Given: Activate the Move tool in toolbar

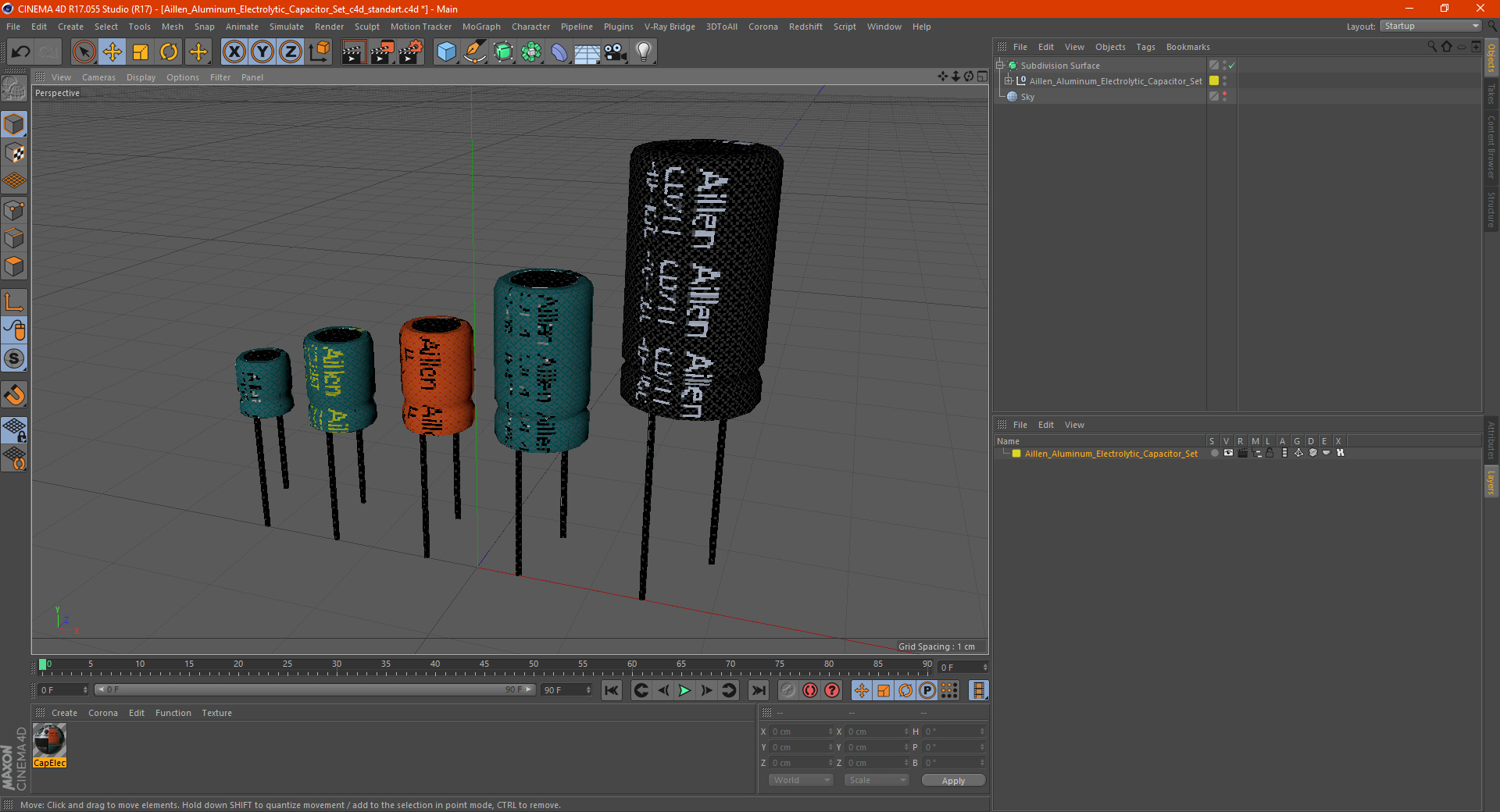Looking at the screenshot, I should coord(112,52).
